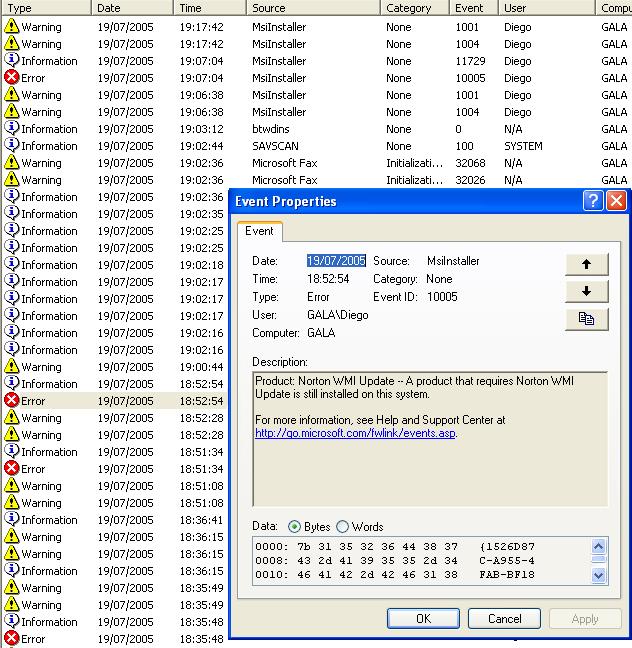Sort the list by the User column header
Image resolution: width=632 pixels, height=648 pixels.
pos(546,8)
